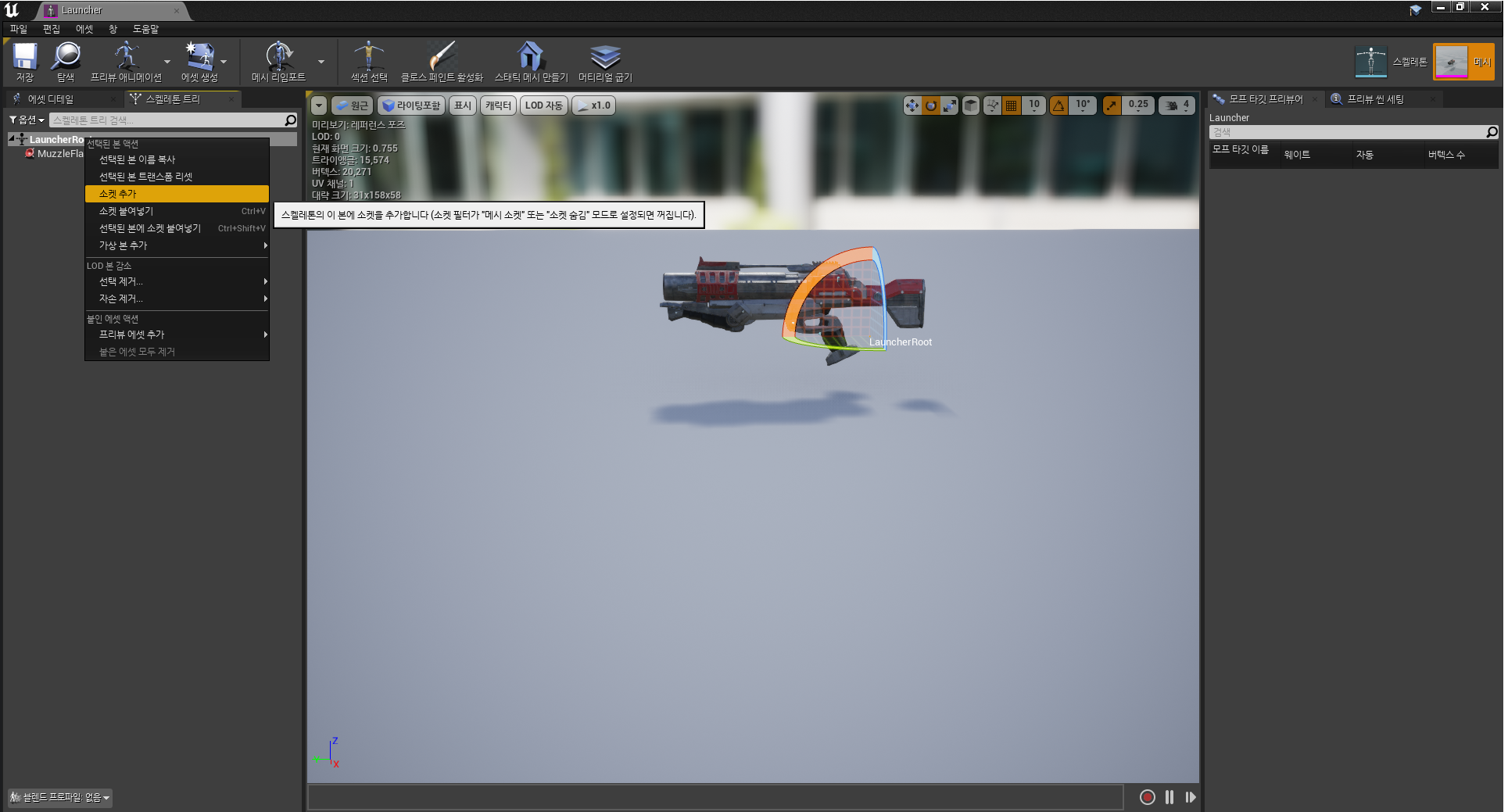Click the Preview Animation (프리뷰 애니메이션) icon
This screenshot has height=812, width=1508.
click(x=126, y=62)
